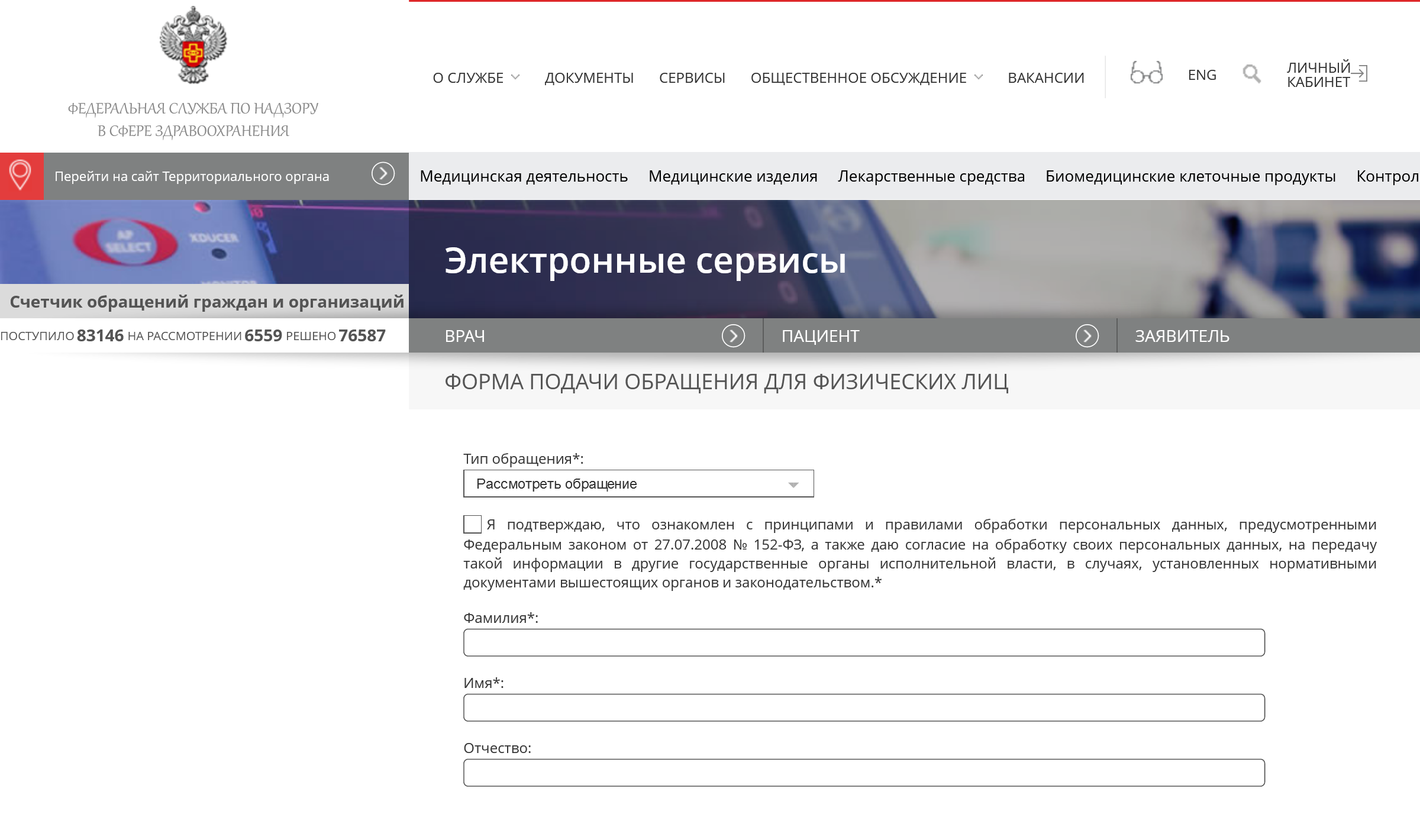The width and height of the screenshot is (1420, 840).
Task: Click the circled arrow in the ВРАЧ tab
Action: [733, 336]
